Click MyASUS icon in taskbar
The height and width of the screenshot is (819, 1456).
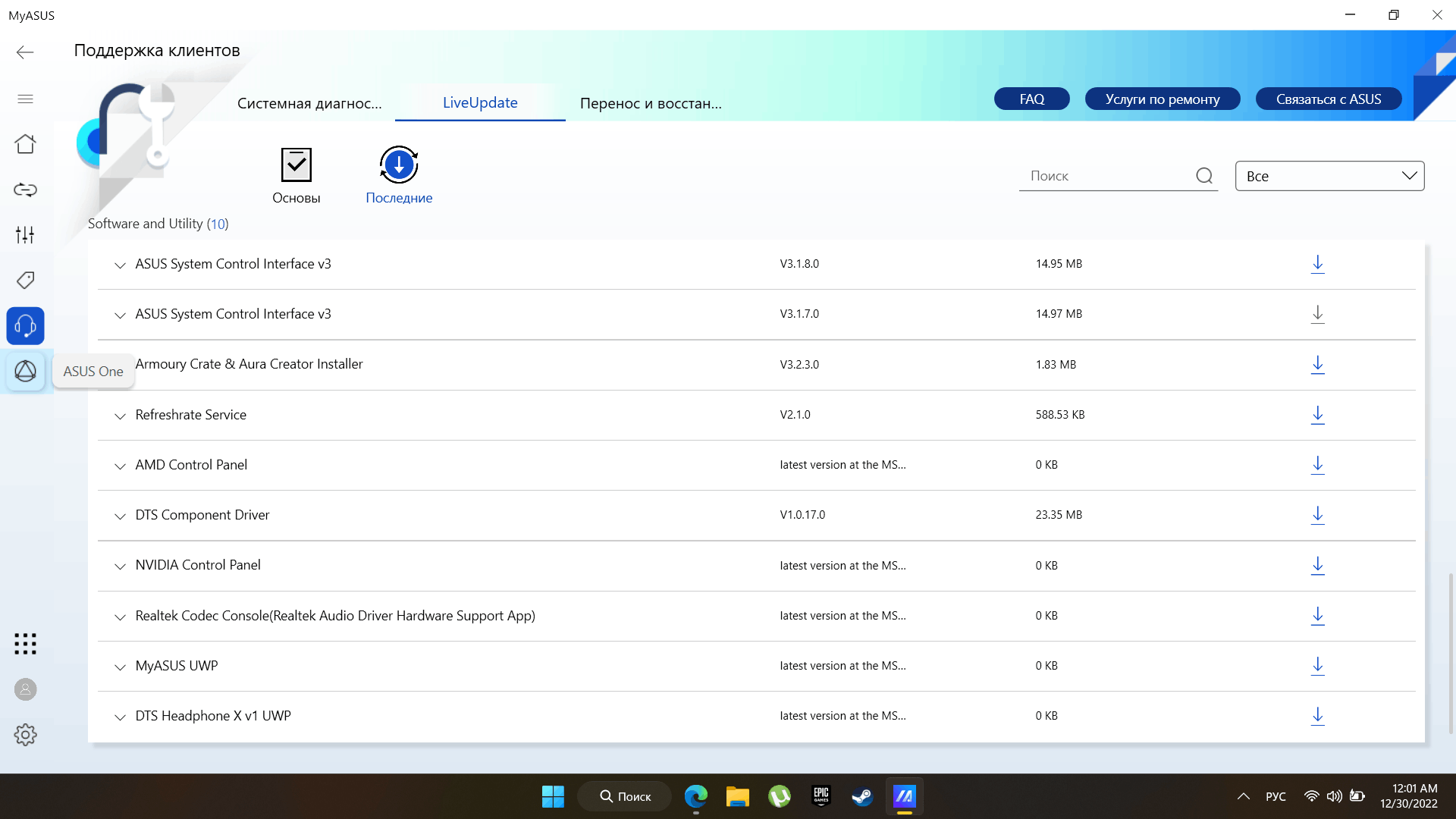click(x=904, y=796)
